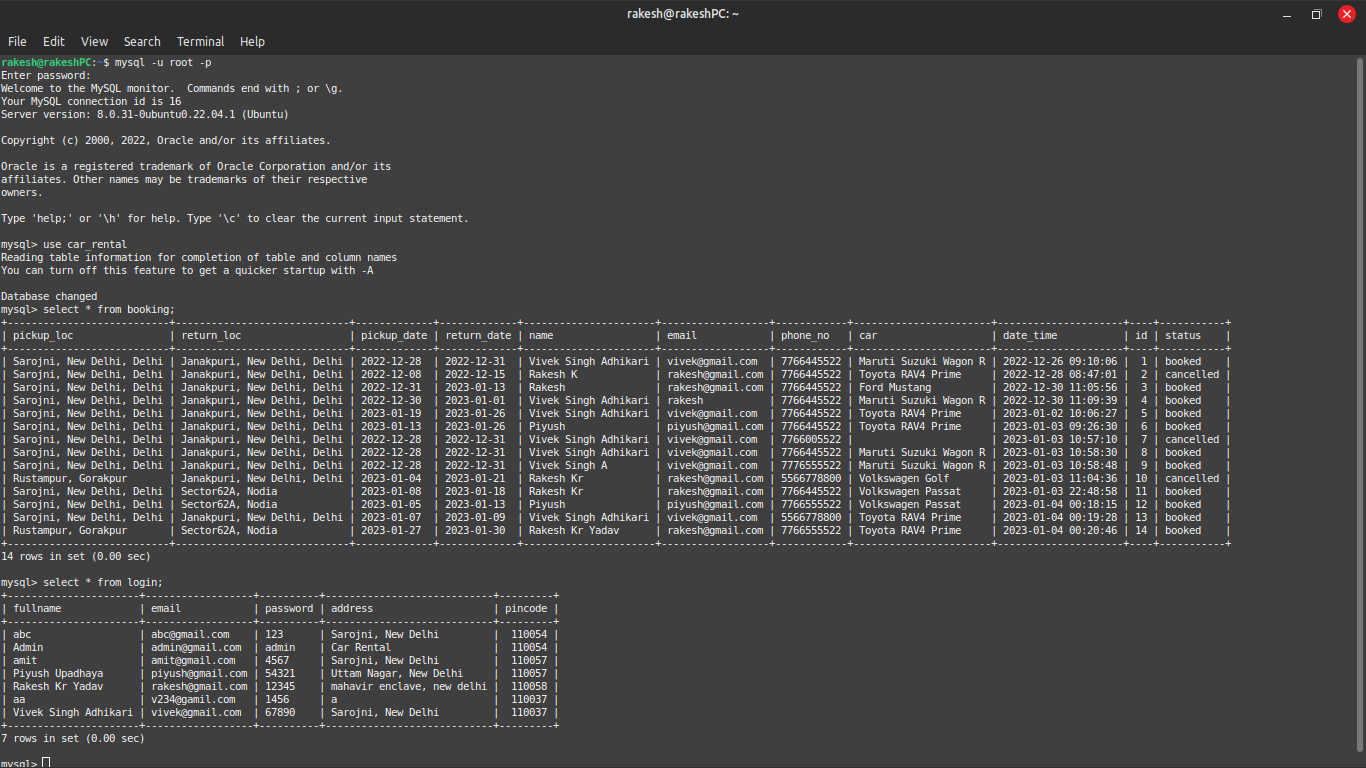
Task: Open the Terminal menu
Action: click(x=200, y=41)
